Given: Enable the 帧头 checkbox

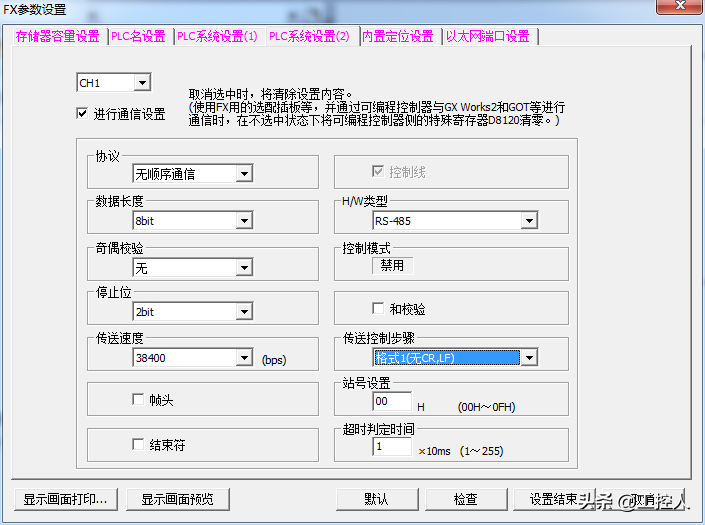Looking at the screenshot, I should tap(139, 399).
